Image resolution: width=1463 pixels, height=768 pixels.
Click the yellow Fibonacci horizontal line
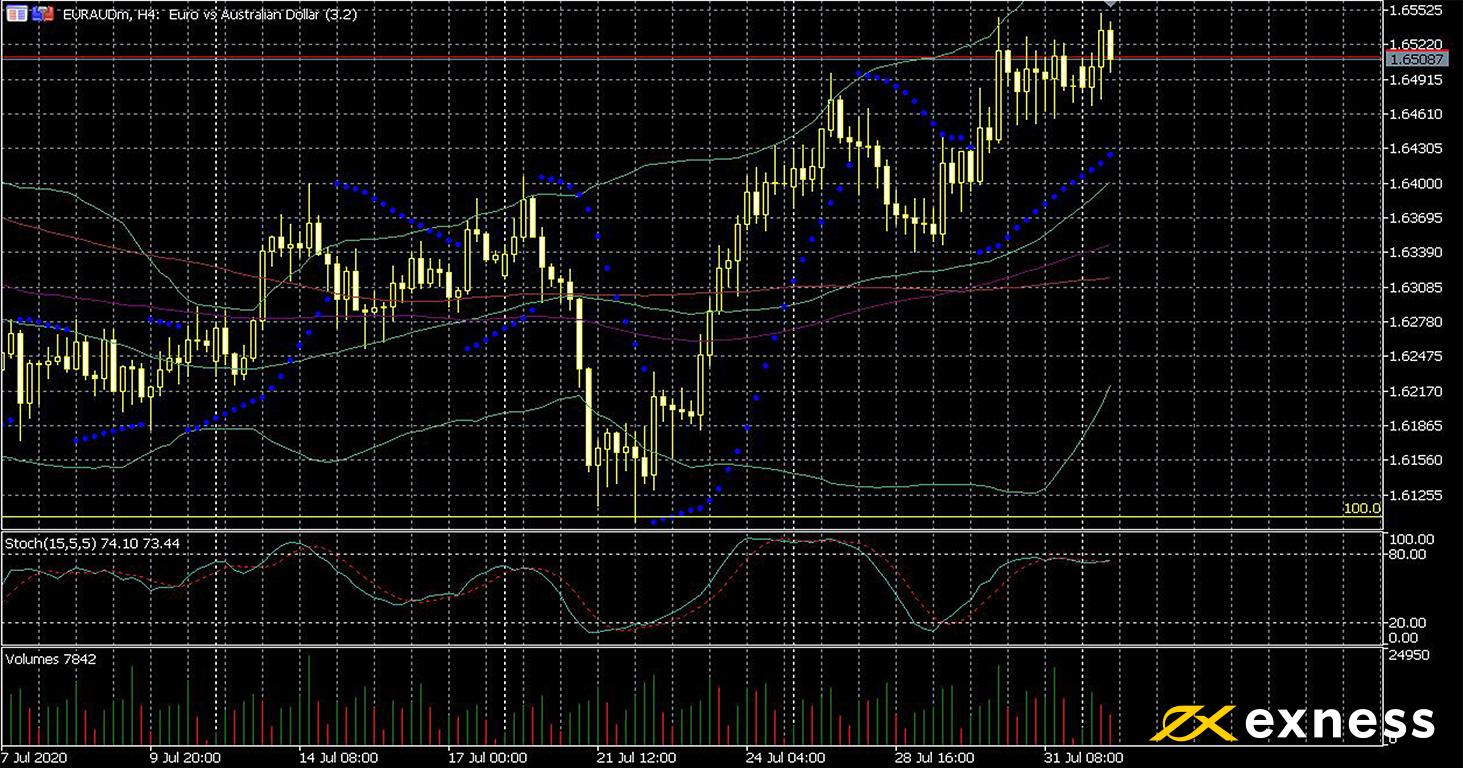(x=690, y=517)
